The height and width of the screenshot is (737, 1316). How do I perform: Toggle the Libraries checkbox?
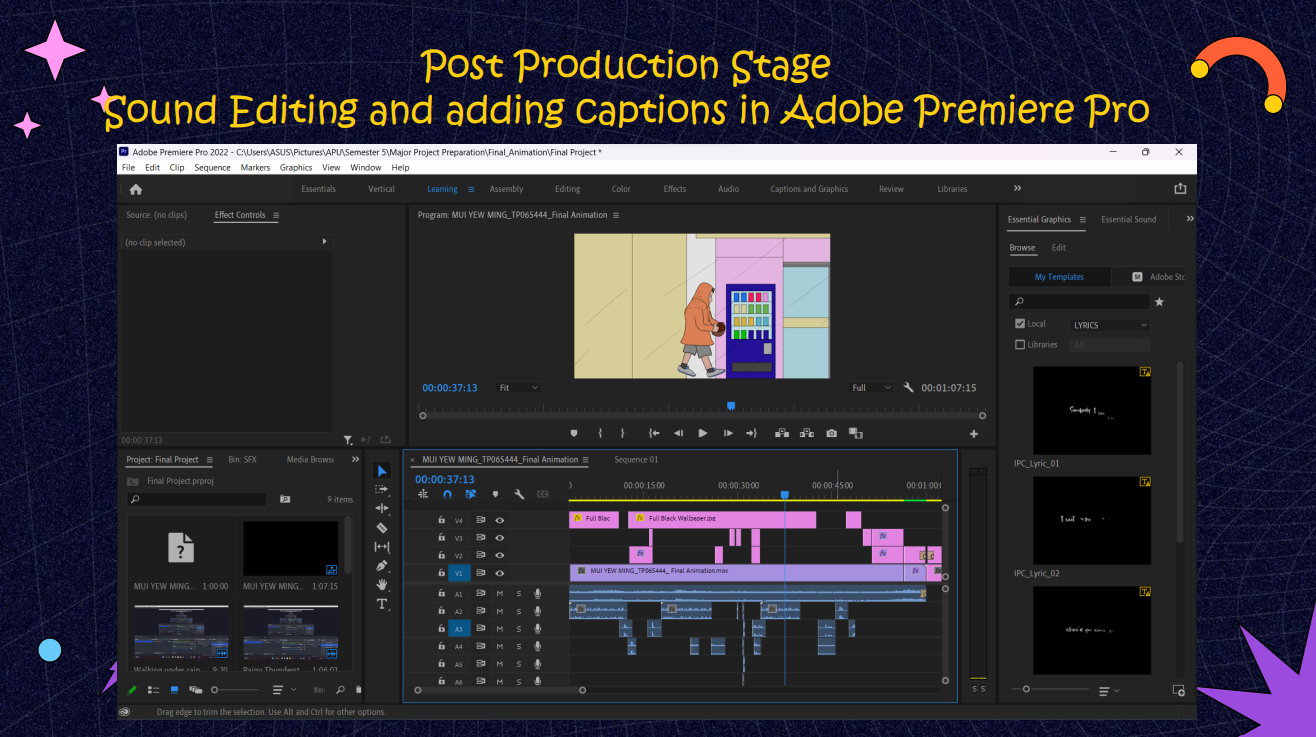(1020, 344)
